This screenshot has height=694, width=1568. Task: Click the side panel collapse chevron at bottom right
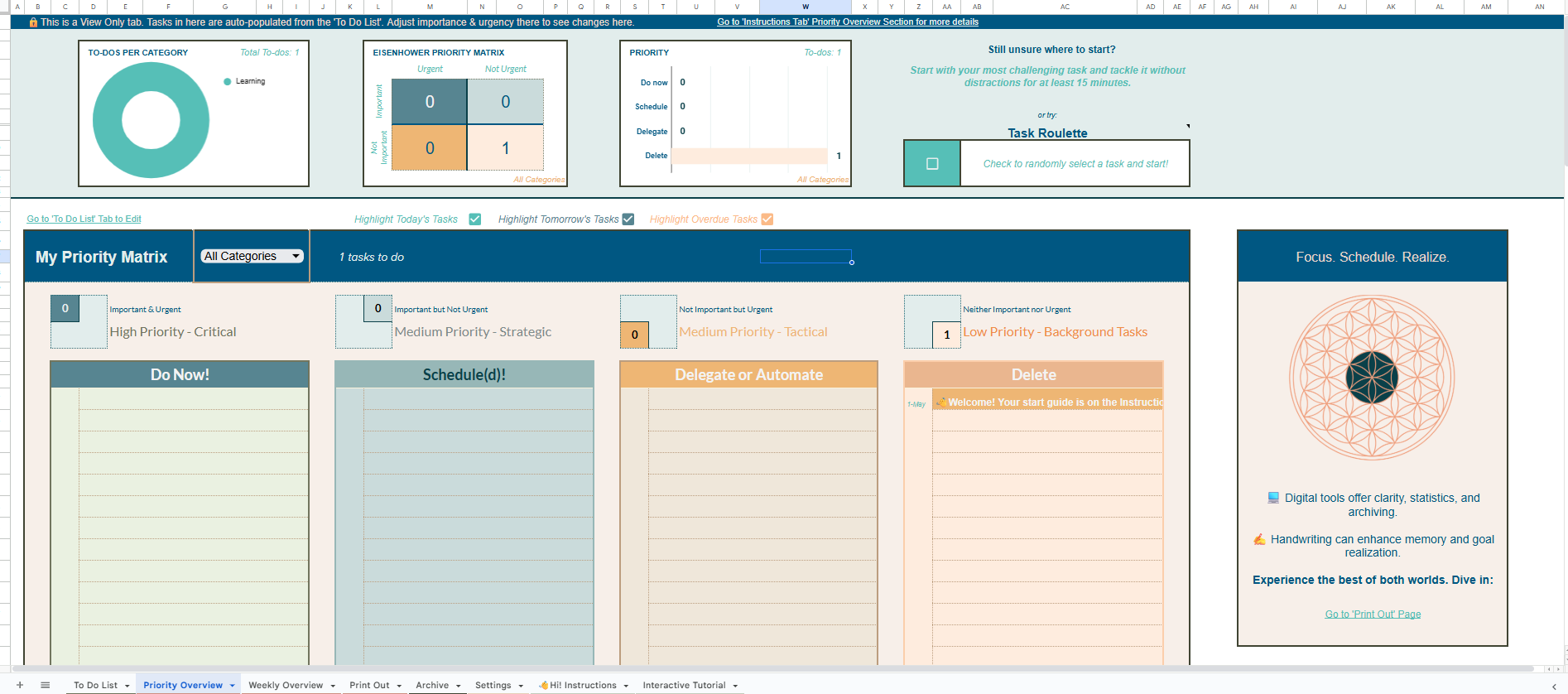[1554, 686]
